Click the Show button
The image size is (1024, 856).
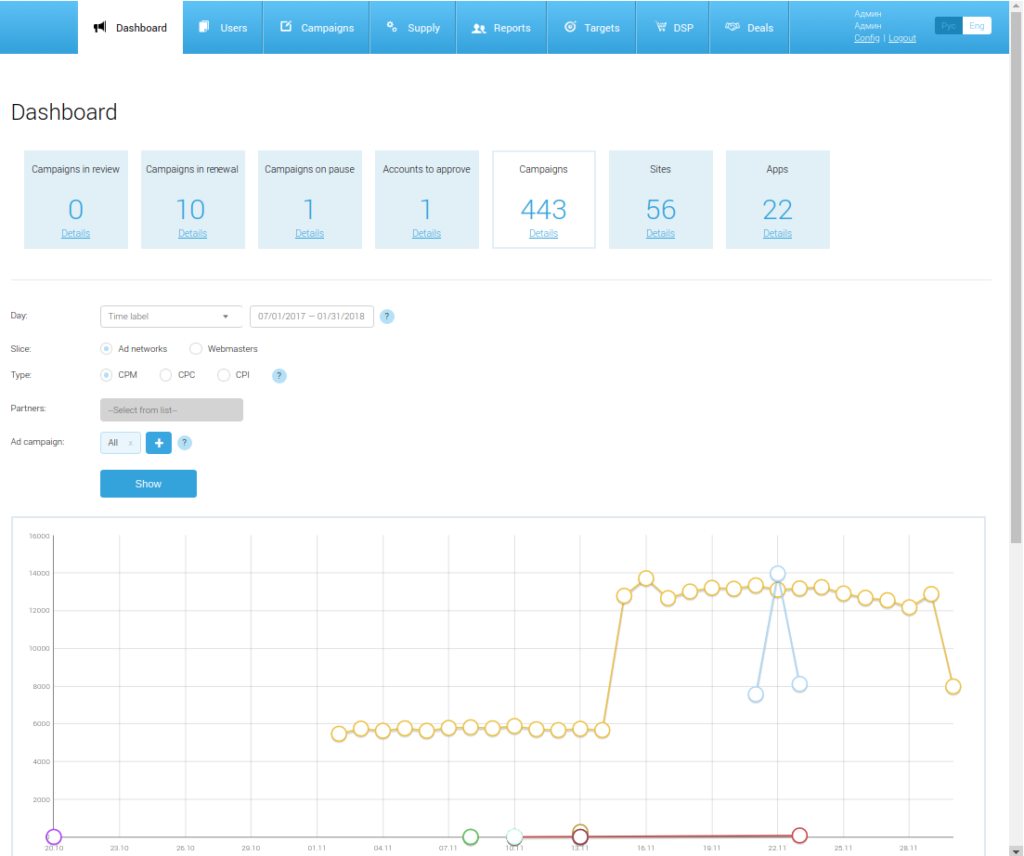(x=148, y=484)
